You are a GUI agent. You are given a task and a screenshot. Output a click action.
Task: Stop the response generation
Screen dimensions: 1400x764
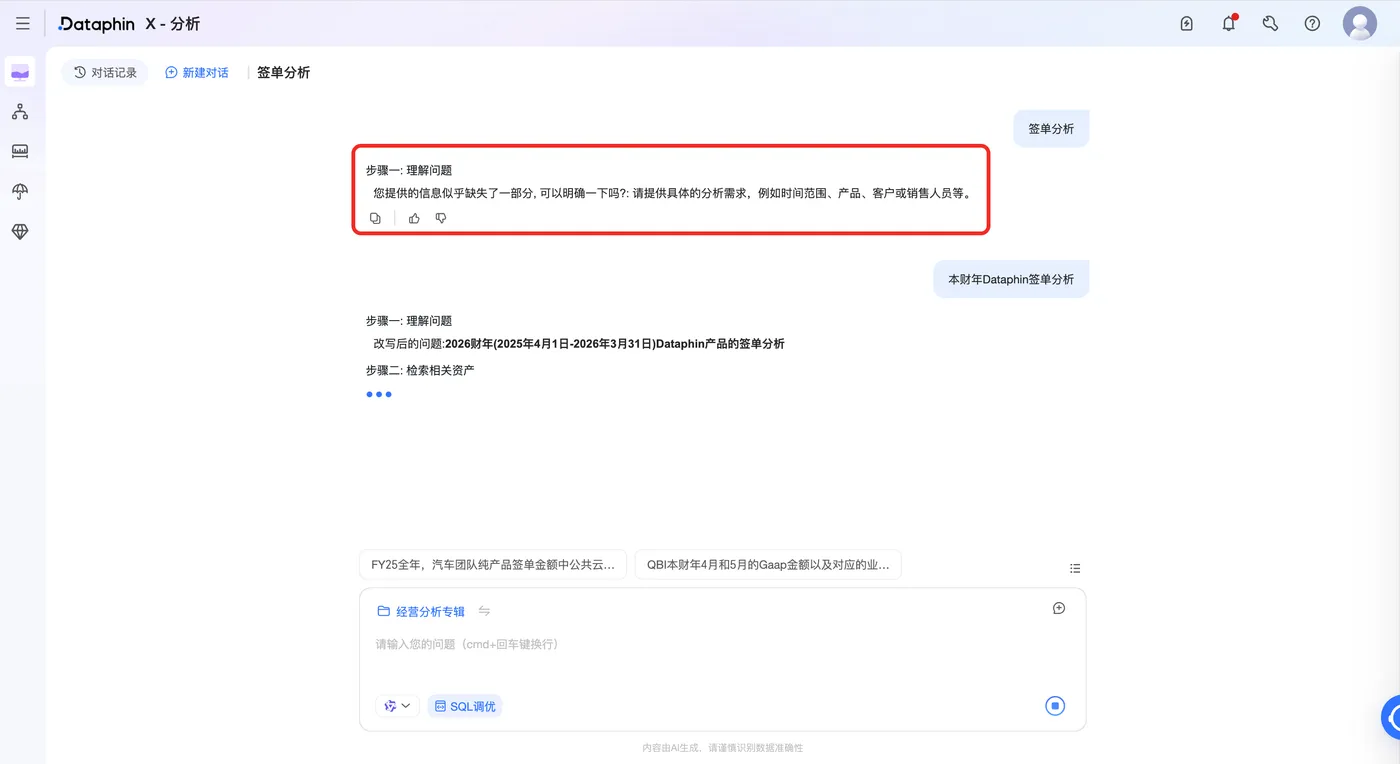[x=1055, y=706]
